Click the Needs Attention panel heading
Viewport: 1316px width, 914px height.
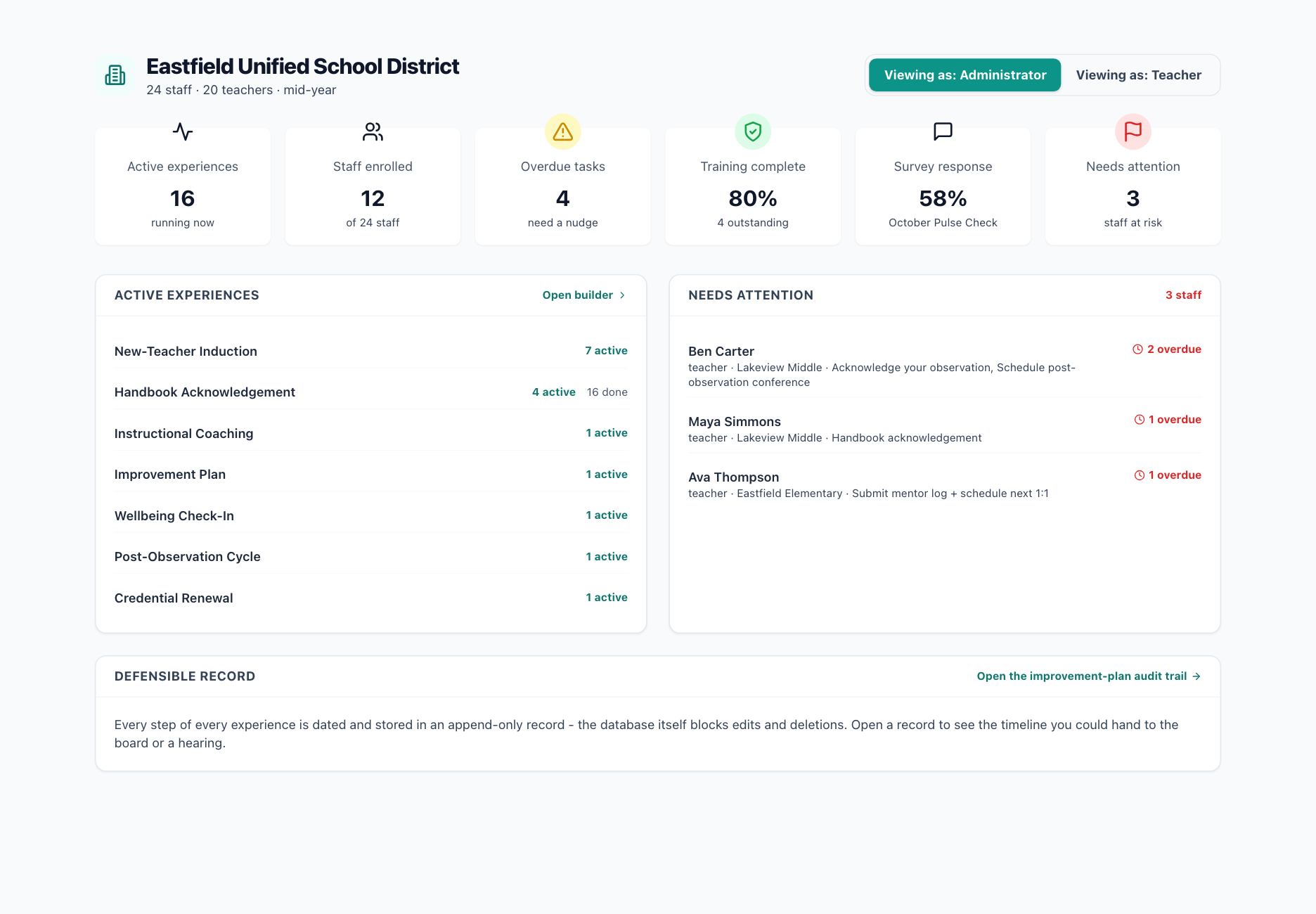(x=751, y=295)
